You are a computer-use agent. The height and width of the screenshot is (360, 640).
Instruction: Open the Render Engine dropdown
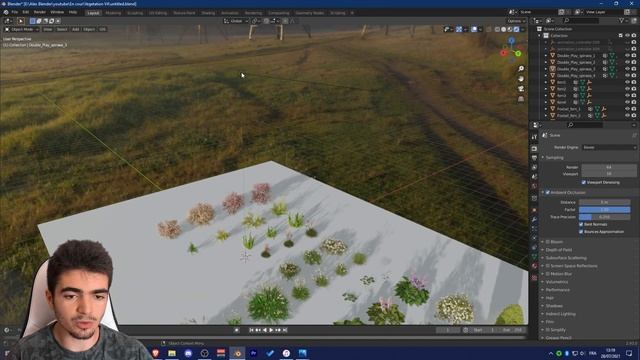609,147
